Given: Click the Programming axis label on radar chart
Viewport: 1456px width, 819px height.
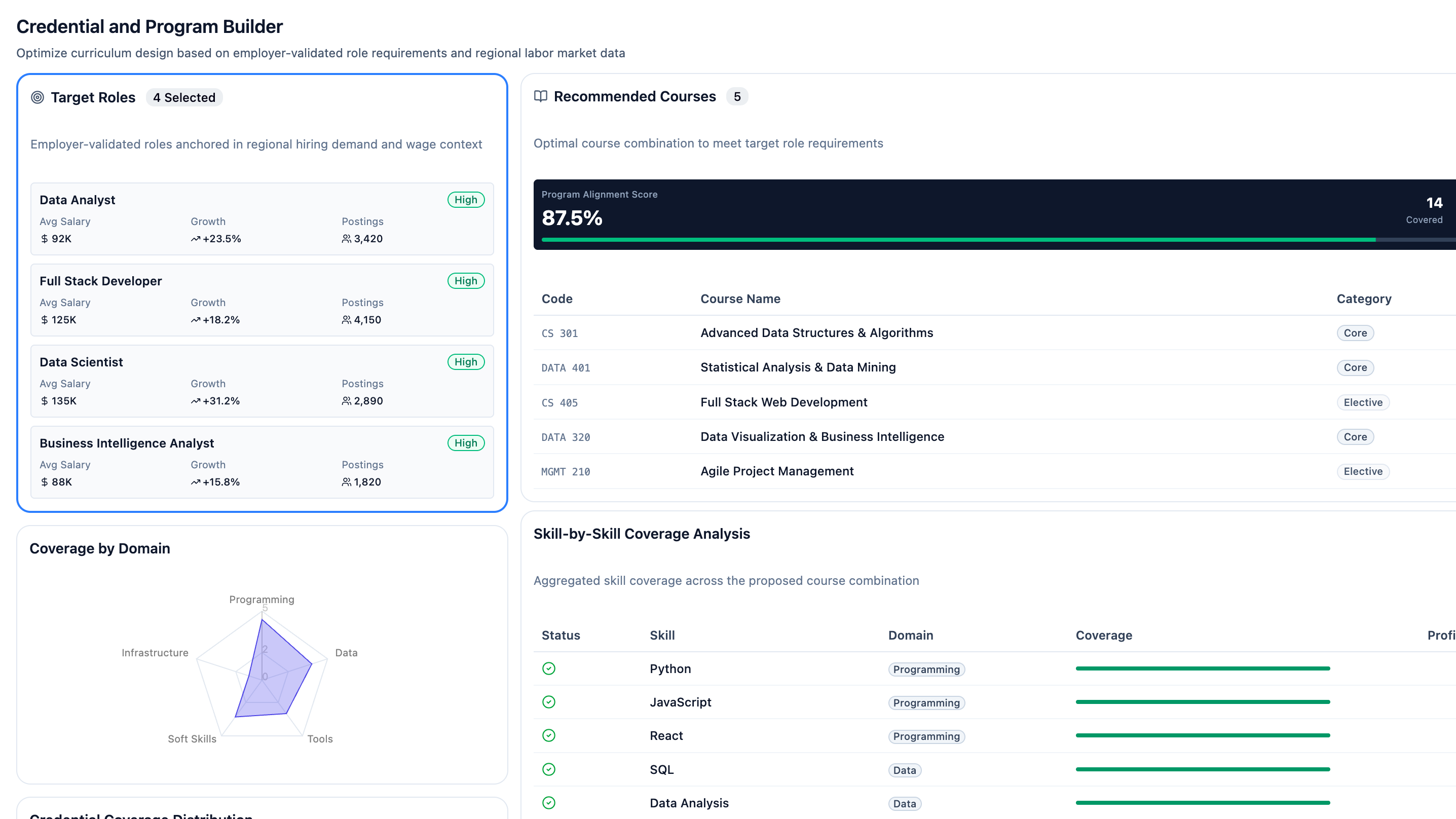Looking at the screenshot, I should [261, 599].
